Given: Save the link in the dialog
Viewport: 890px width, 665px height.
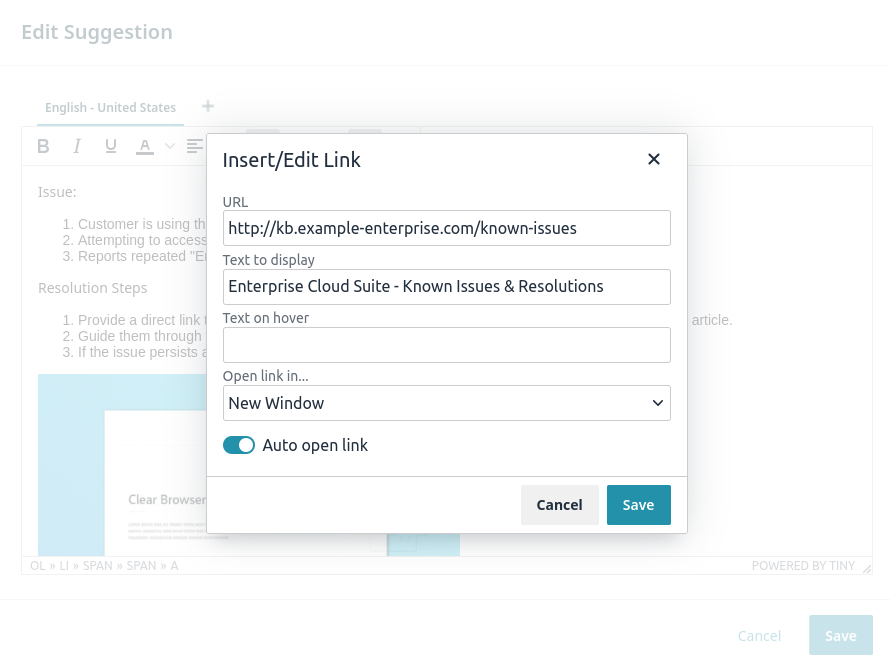Looking at the screenshot, I should (638, 505).
